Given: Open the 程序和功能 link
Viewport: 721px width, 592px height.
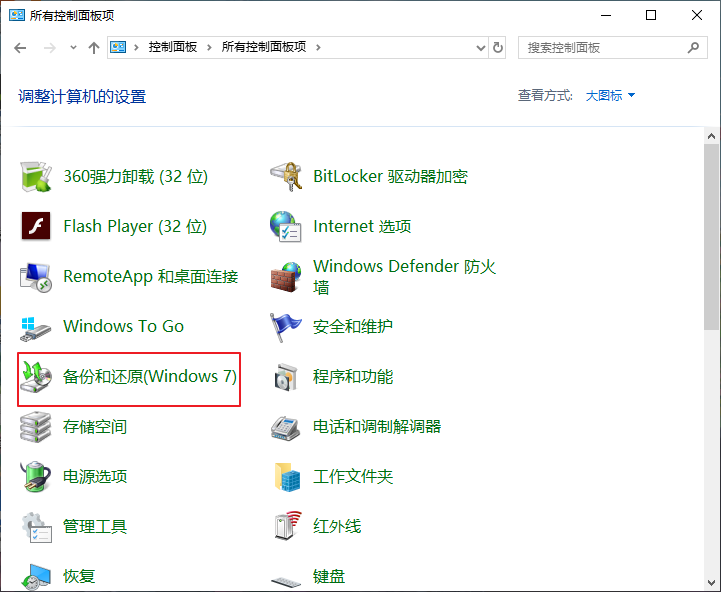Looking at the screenshot, I should click(353, 377).
